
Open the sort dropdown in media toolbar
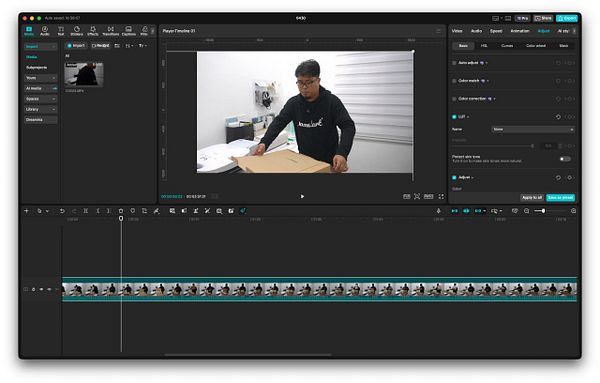(129, 46)
